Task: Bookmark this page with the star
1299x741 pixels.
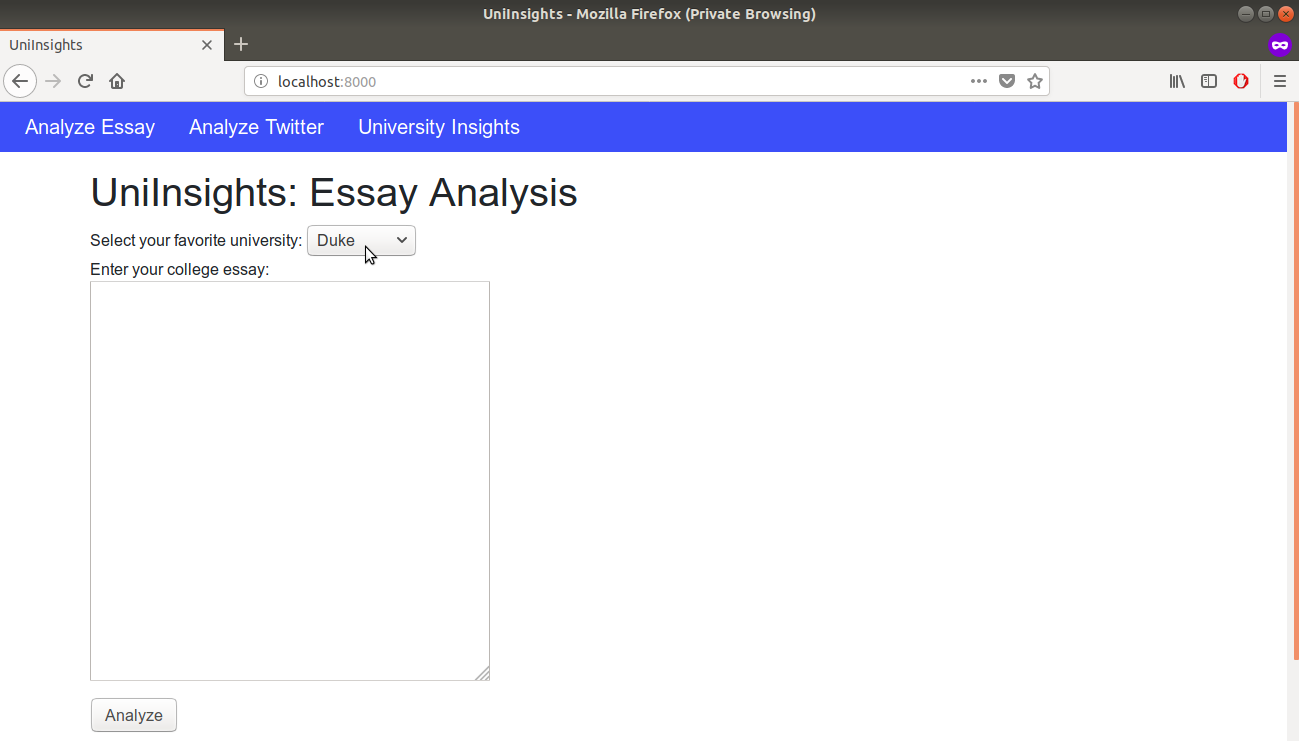Action: click(x=1035, y=81)
